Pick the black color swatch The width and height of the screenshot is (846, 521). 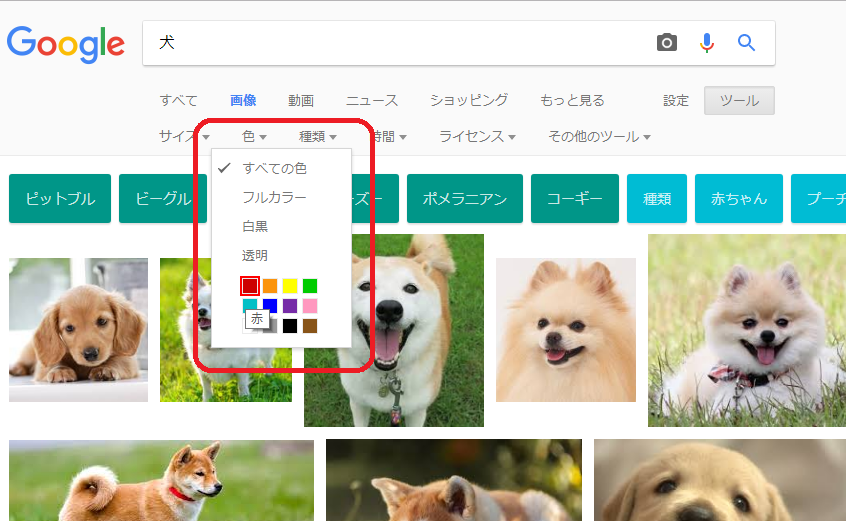[x=290, y=326]
